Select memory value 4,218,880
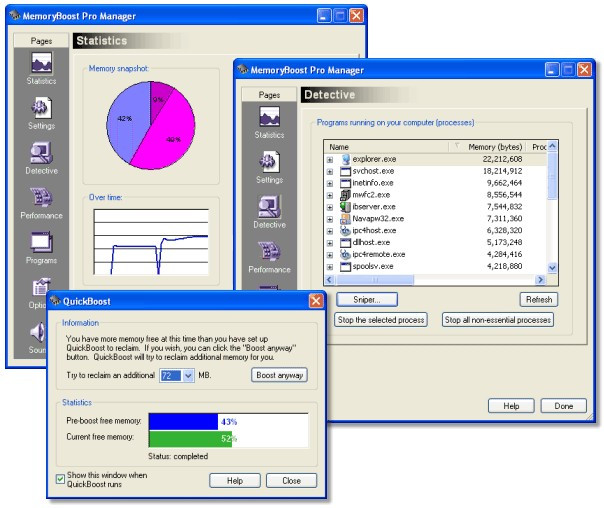Viewport: 604px width, 508px height. [x=504, y=267]
